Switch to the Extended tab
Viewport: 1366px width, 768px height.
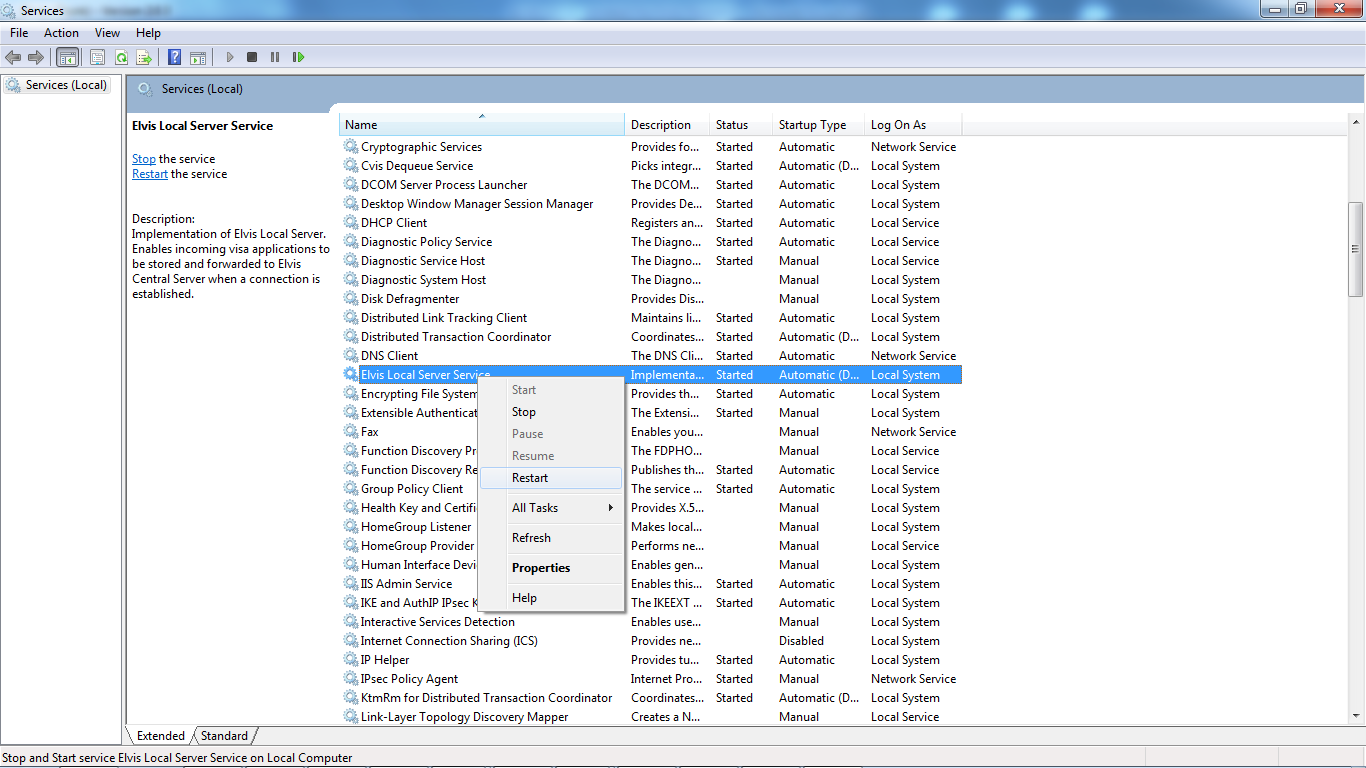click(x=160, y=736)
